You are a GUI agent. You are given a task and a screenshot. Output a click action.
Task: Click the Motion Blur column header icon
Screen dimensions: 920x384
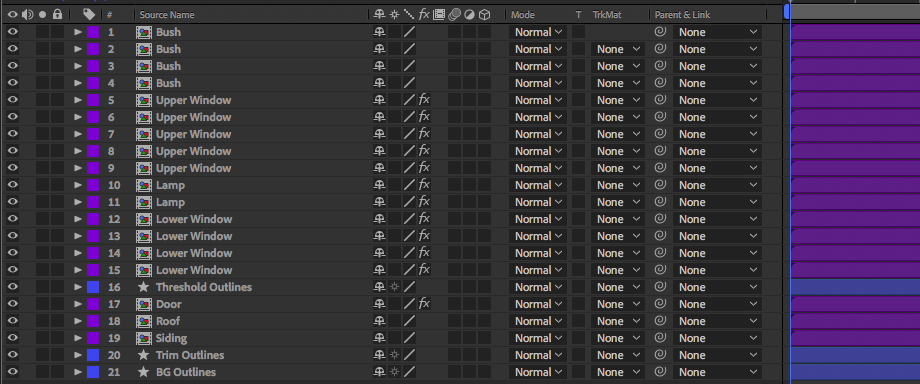[454, 14]
